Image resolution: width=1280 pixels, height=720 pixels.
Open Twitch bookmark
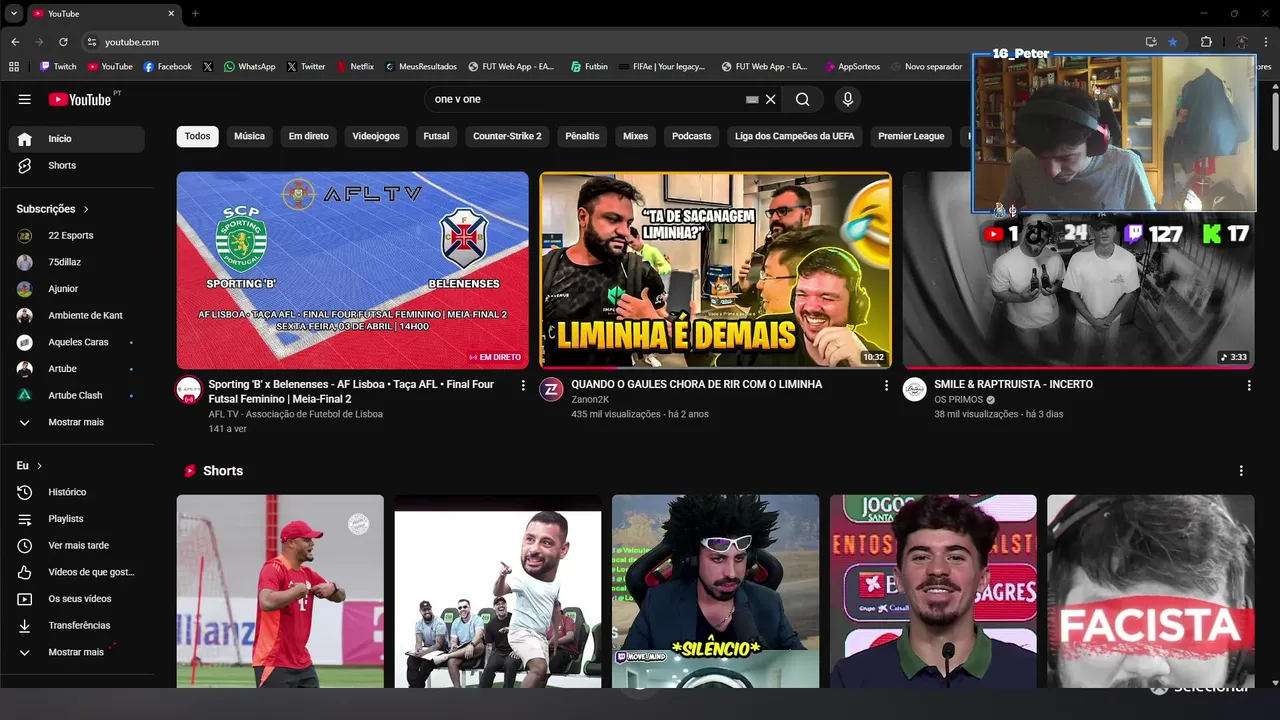58,67
